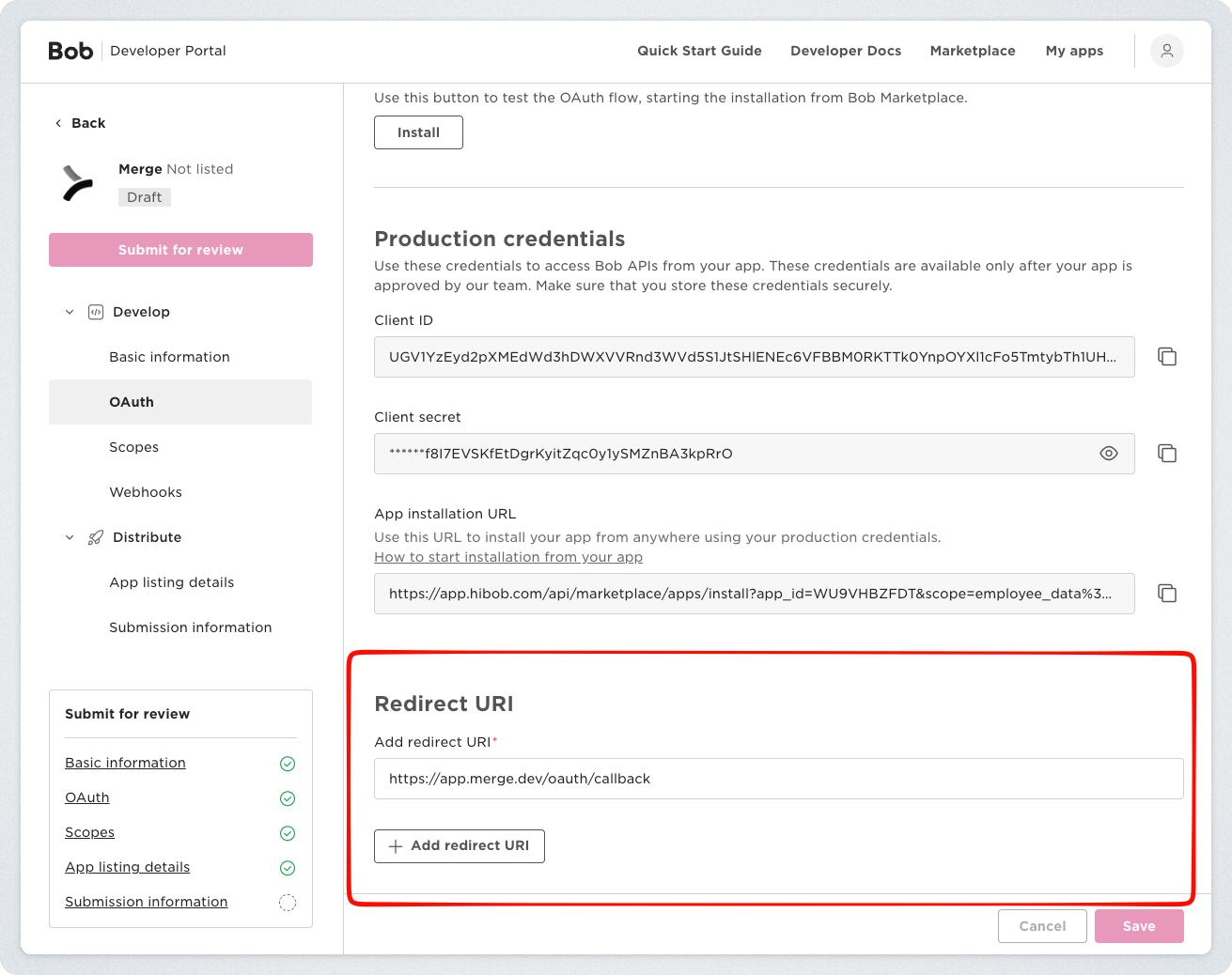Open Developer Docs

click(846, 51)
